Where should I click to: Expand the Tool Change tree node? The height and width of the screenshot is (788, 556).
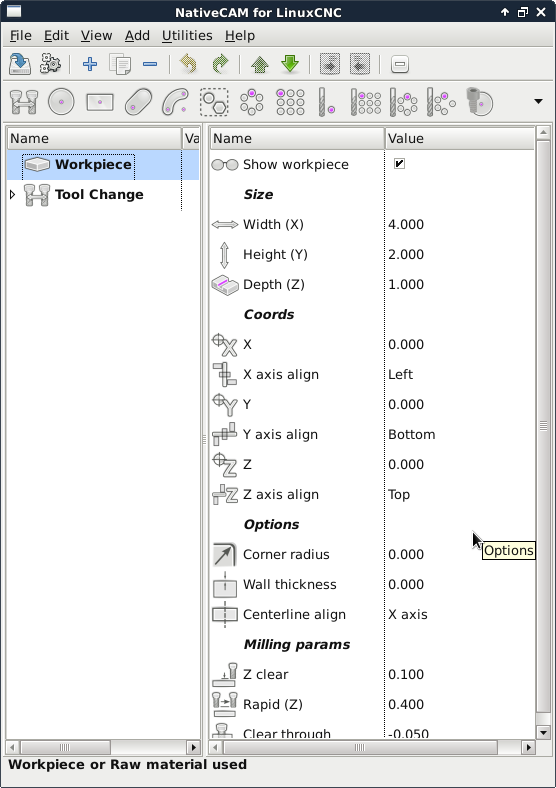point(13,194)
